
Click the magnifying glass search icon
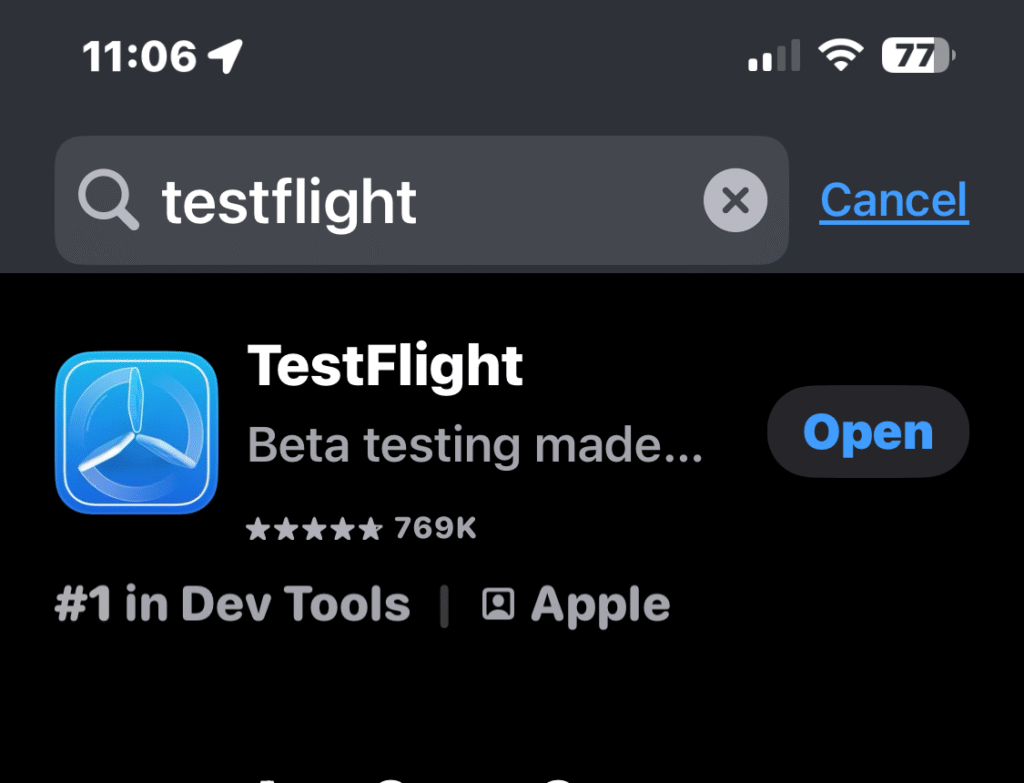pyautogui.click(x=108, y=201)
